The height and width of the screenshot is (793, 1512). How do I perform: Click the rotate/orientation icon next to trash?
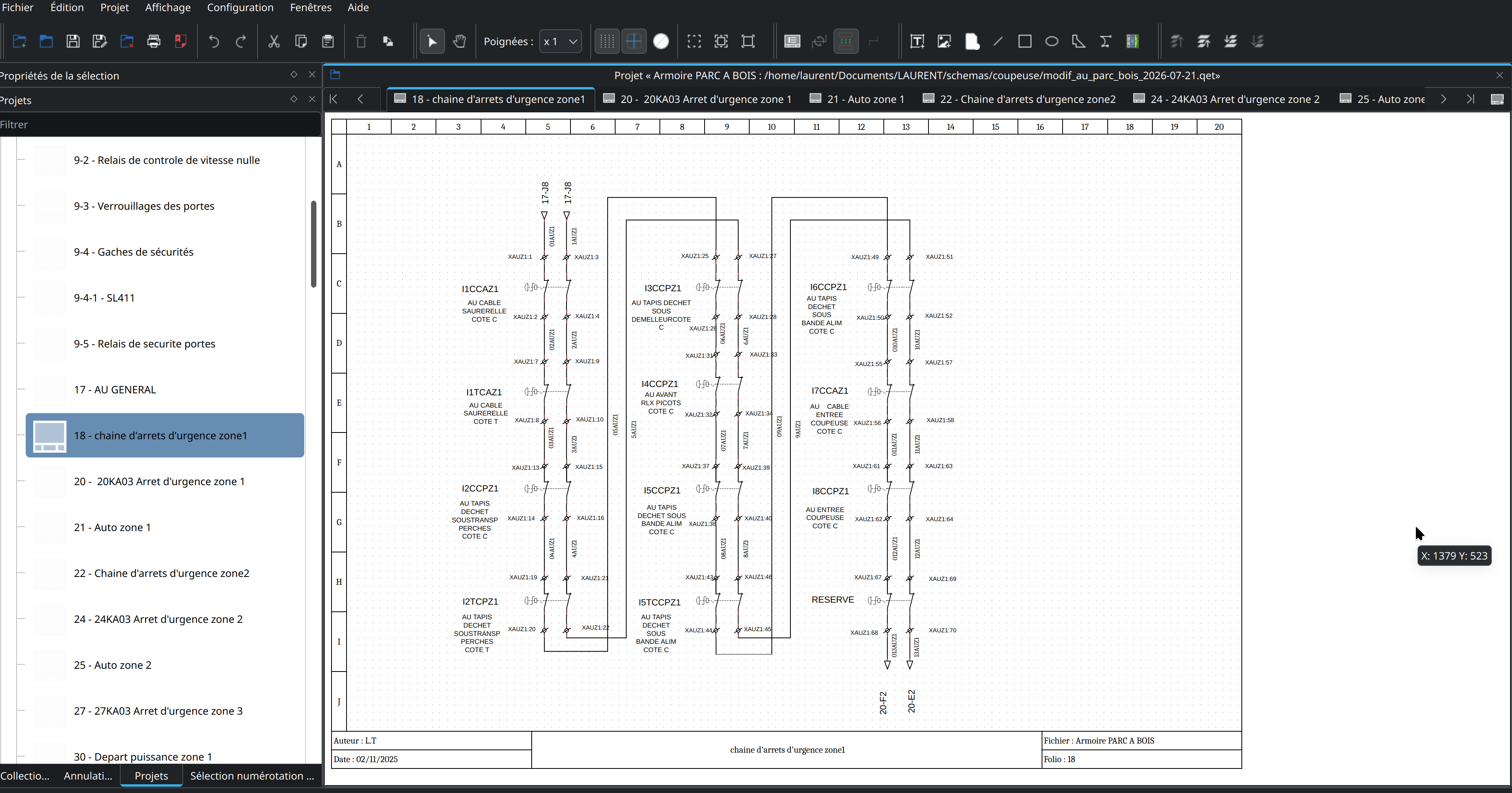[x=388, y=41]
